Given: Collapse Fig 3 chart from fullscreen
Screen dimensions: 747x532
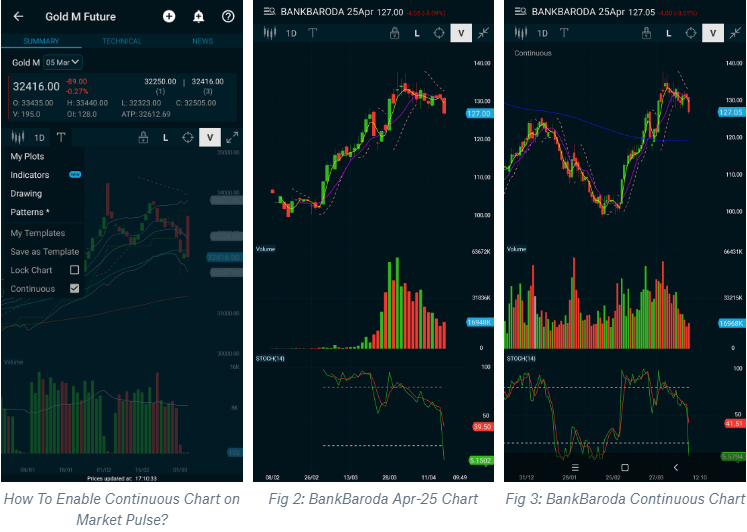Looking at the screenshot, I should point(735,33).
